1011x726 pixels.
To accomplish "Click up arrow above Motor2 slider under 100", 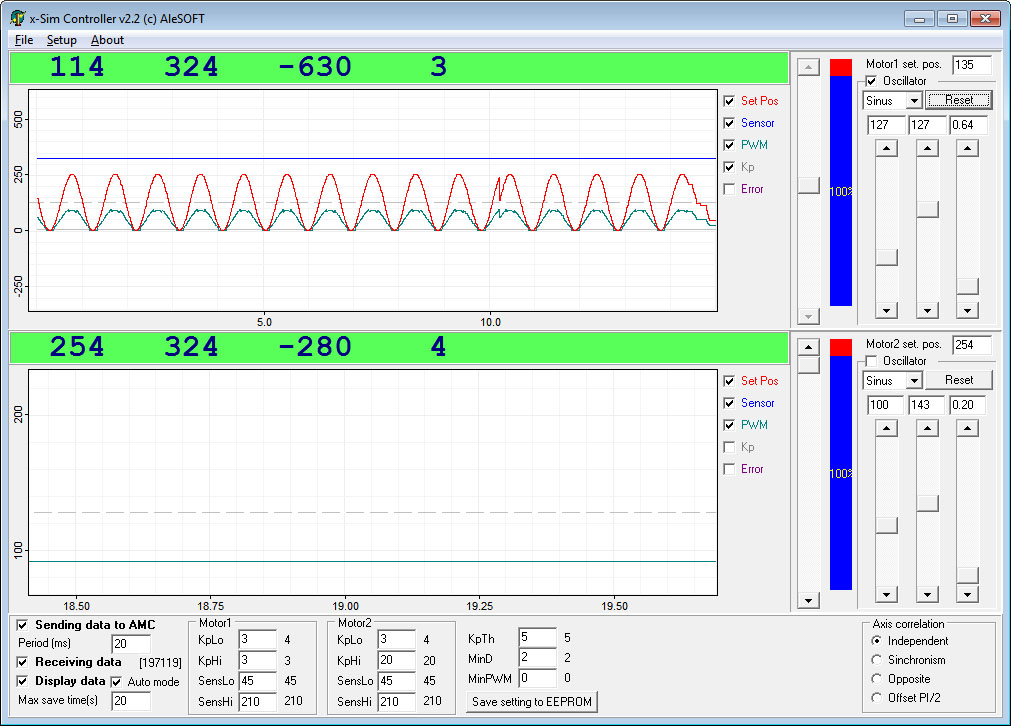I will pyautogui.click(x=886, y=428).
